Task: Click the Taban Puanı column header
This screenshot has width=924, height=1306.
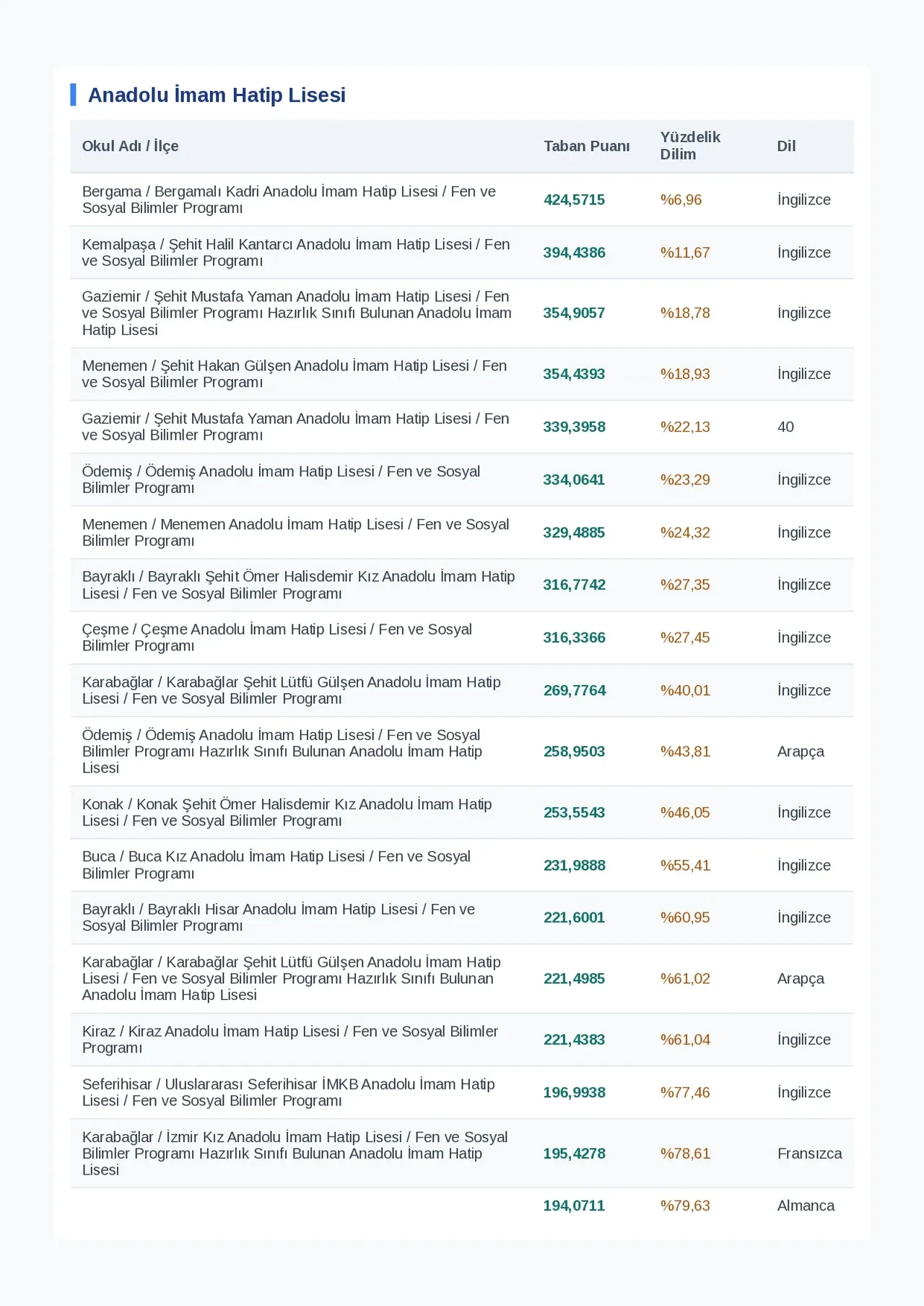Action: pos(587,146)
